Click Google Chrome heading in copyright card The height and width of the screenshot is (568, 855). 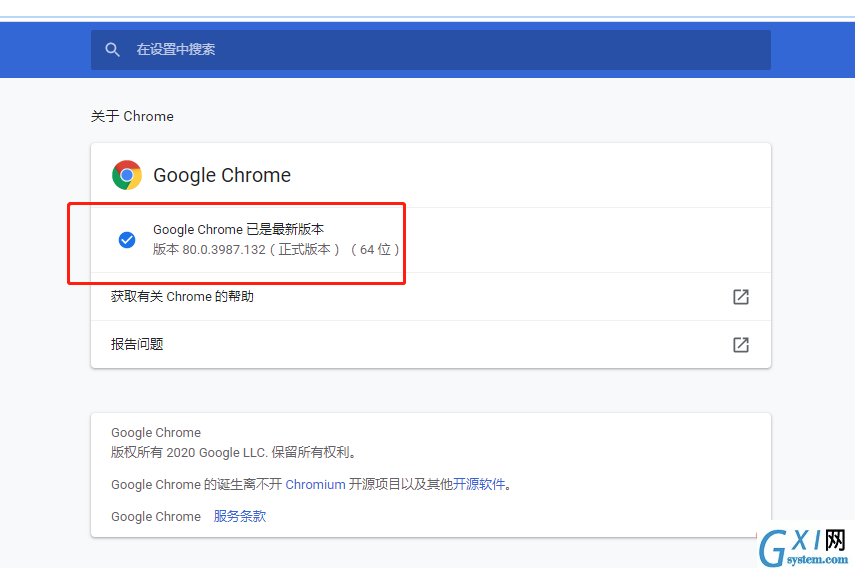pyautogui.click(x=156, y=432)
